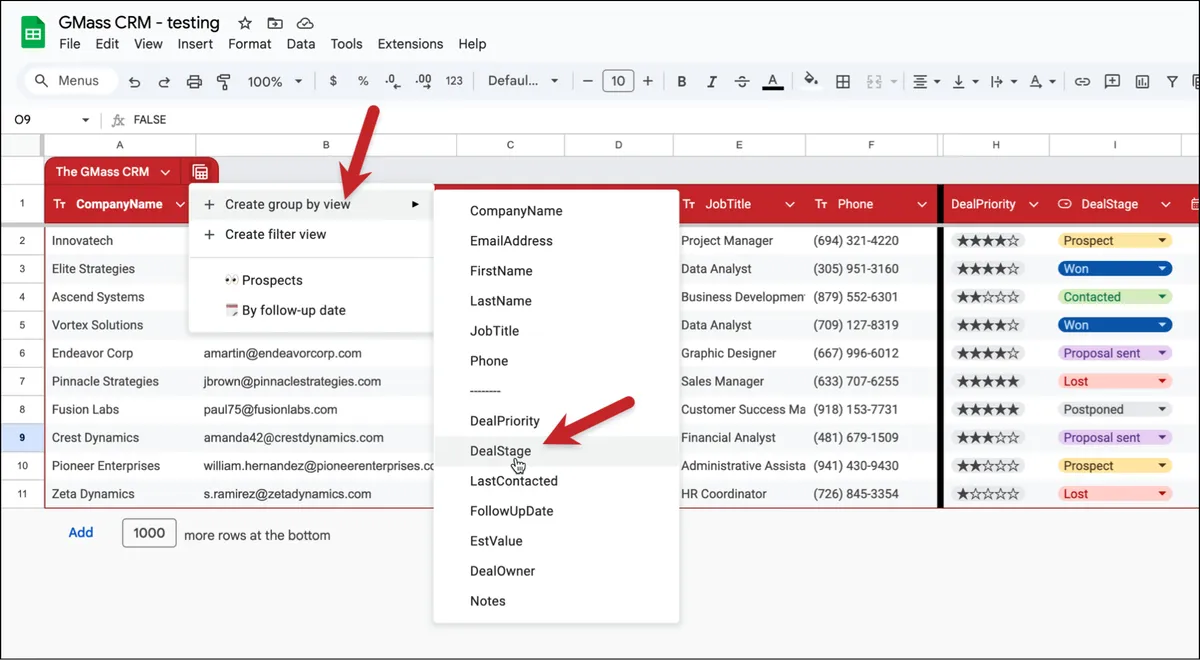Select the By follow-up date saved view
The height and width of the screenshot is (660, 1200).
coord(311,310)
